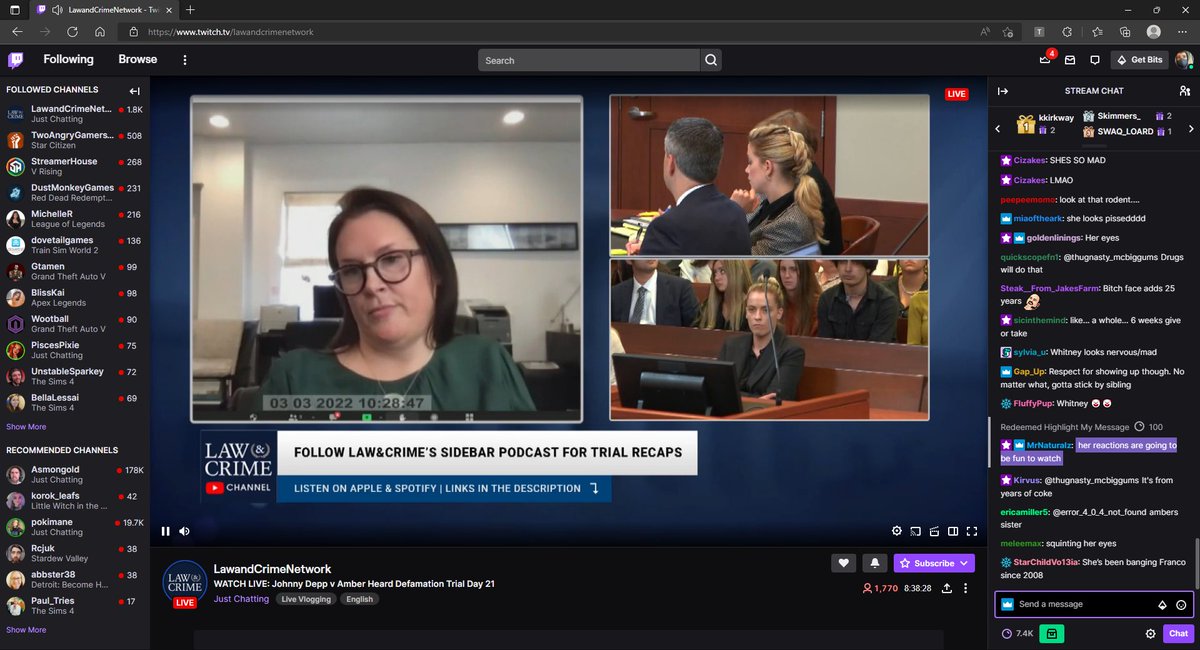Open channel points balance 7.4K

1018,633
